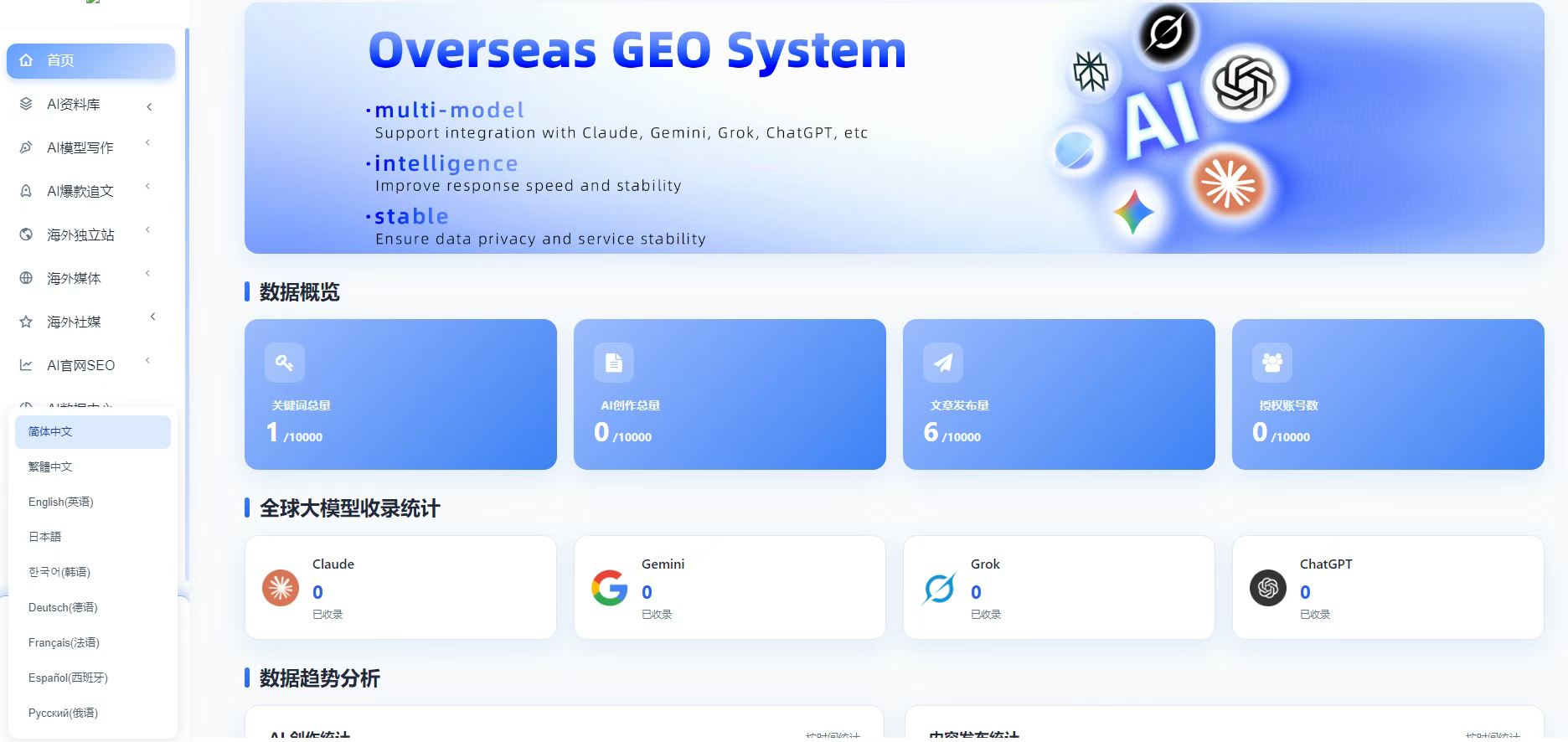Image resolution: width=1568 pixels, height=742 pixels.
Task: Open the 首页 home menu item
Action: pos(90,60)
